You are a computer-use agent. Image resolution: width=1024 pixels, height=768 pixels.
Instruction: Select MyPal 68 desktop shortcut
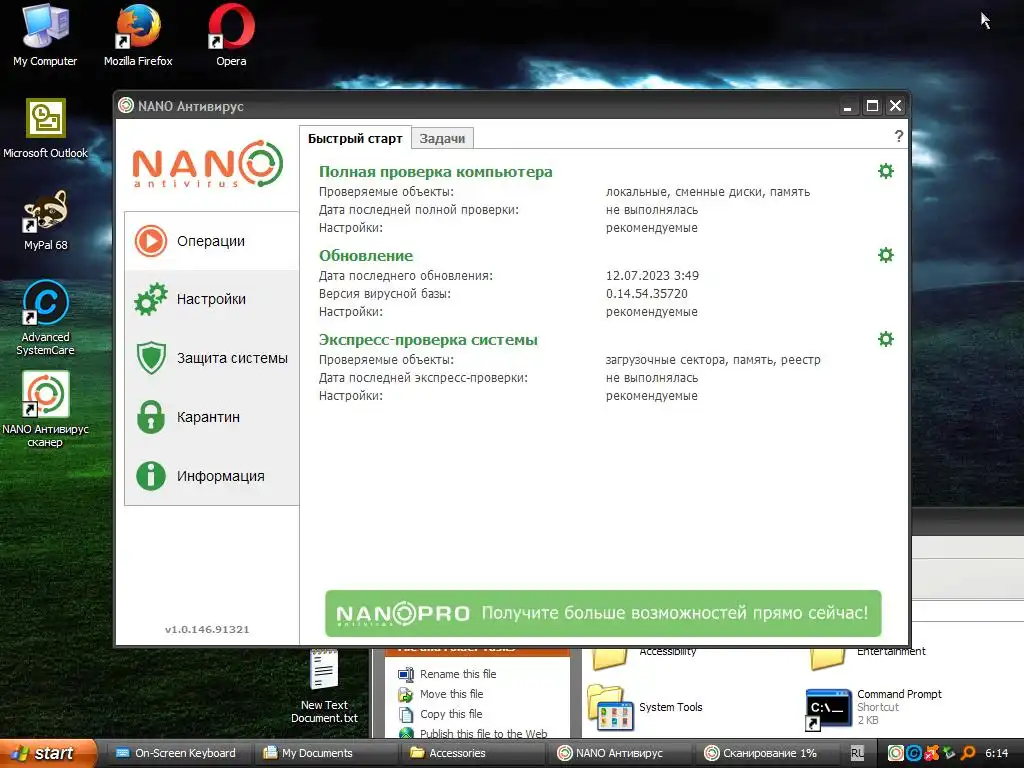(45, 221)
